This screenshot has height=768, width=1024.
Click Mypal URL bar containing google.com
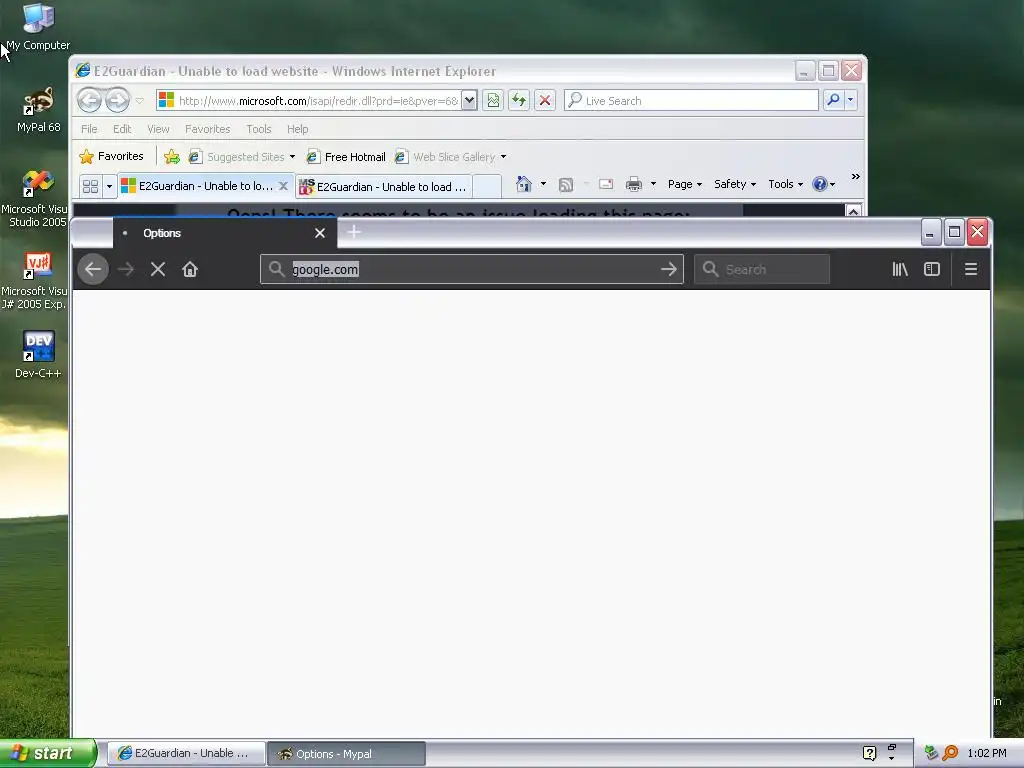(472, 269)
